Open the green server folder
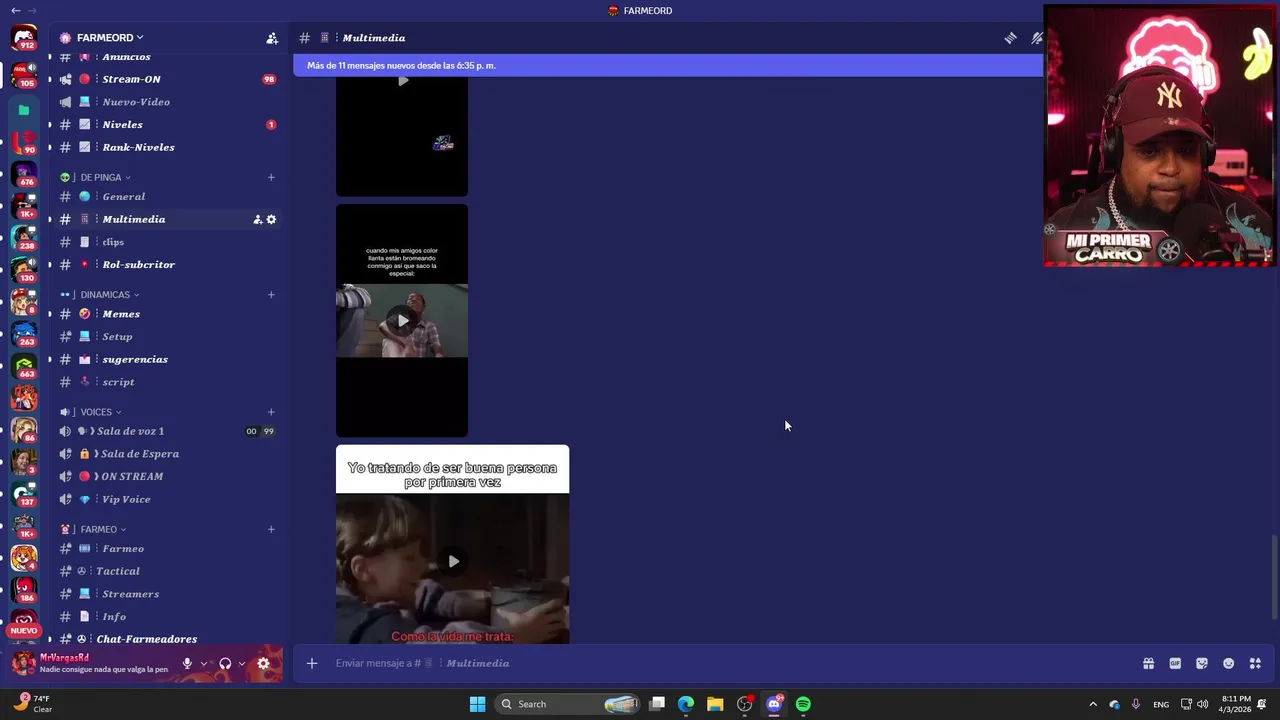This screenshot has width=1280, height=720. [x=24, y=110]
